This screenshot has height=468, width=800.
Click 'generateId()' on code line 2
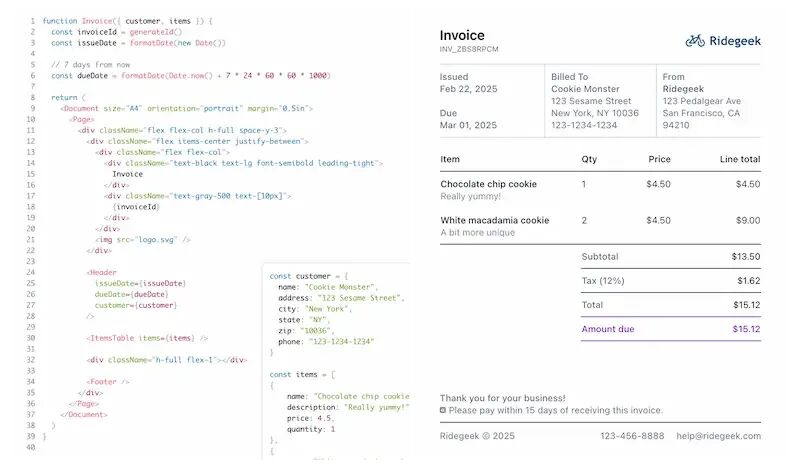coord(156,32)
